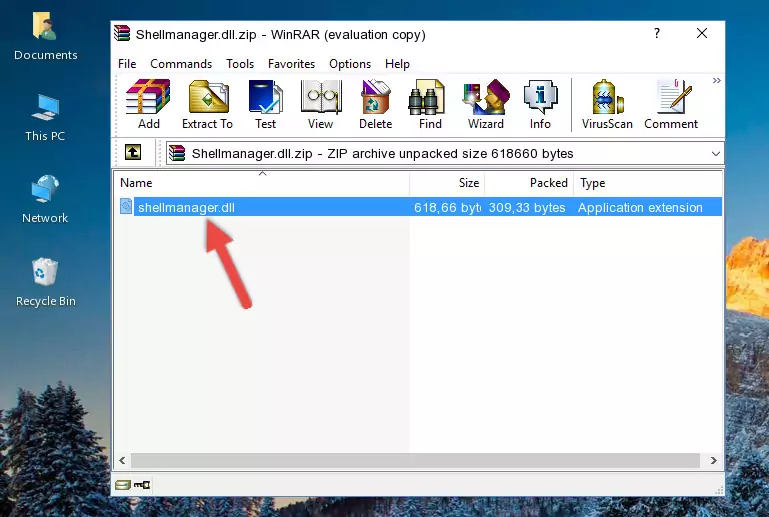769x517 pixels.
Task: Click the shellmanager.dll file icon
Action: 126,206
